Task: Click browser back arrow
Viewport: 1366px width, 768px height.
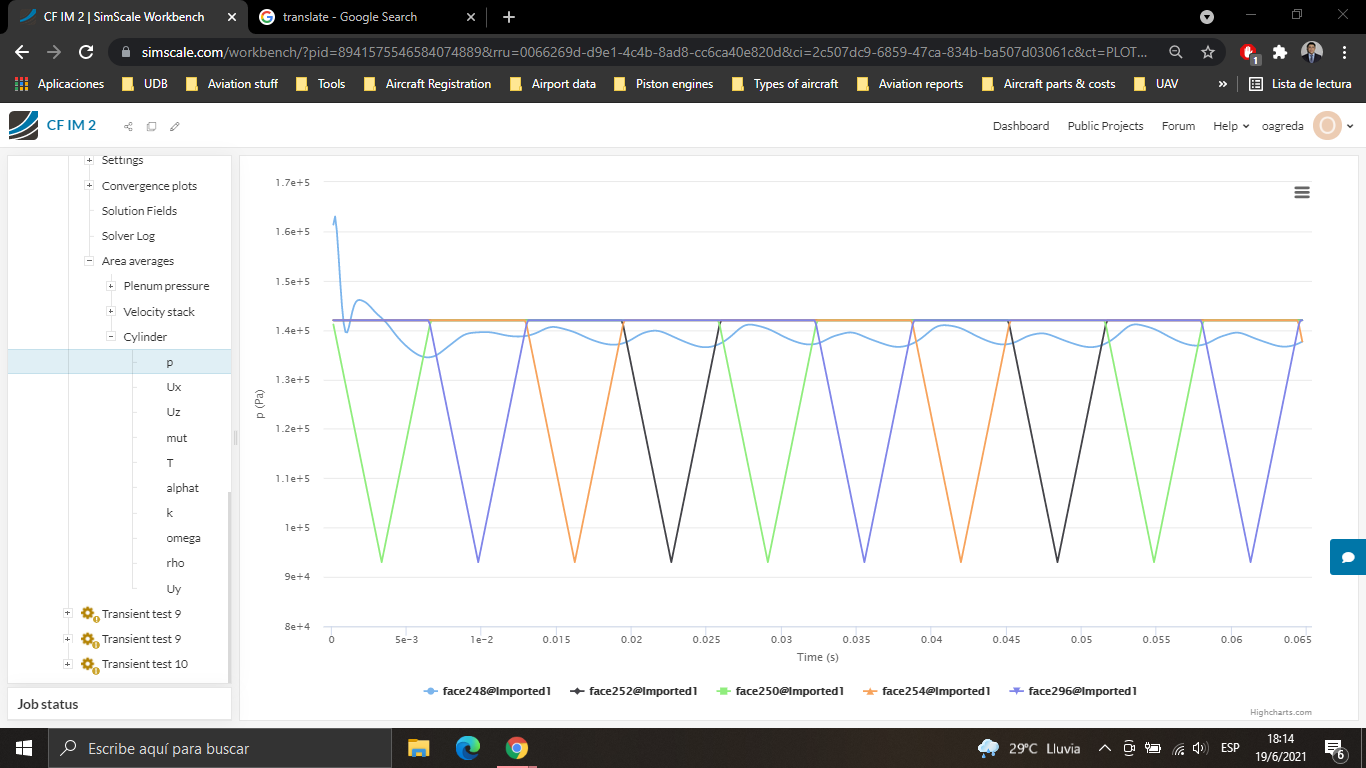Action: (x=22, y=52)
